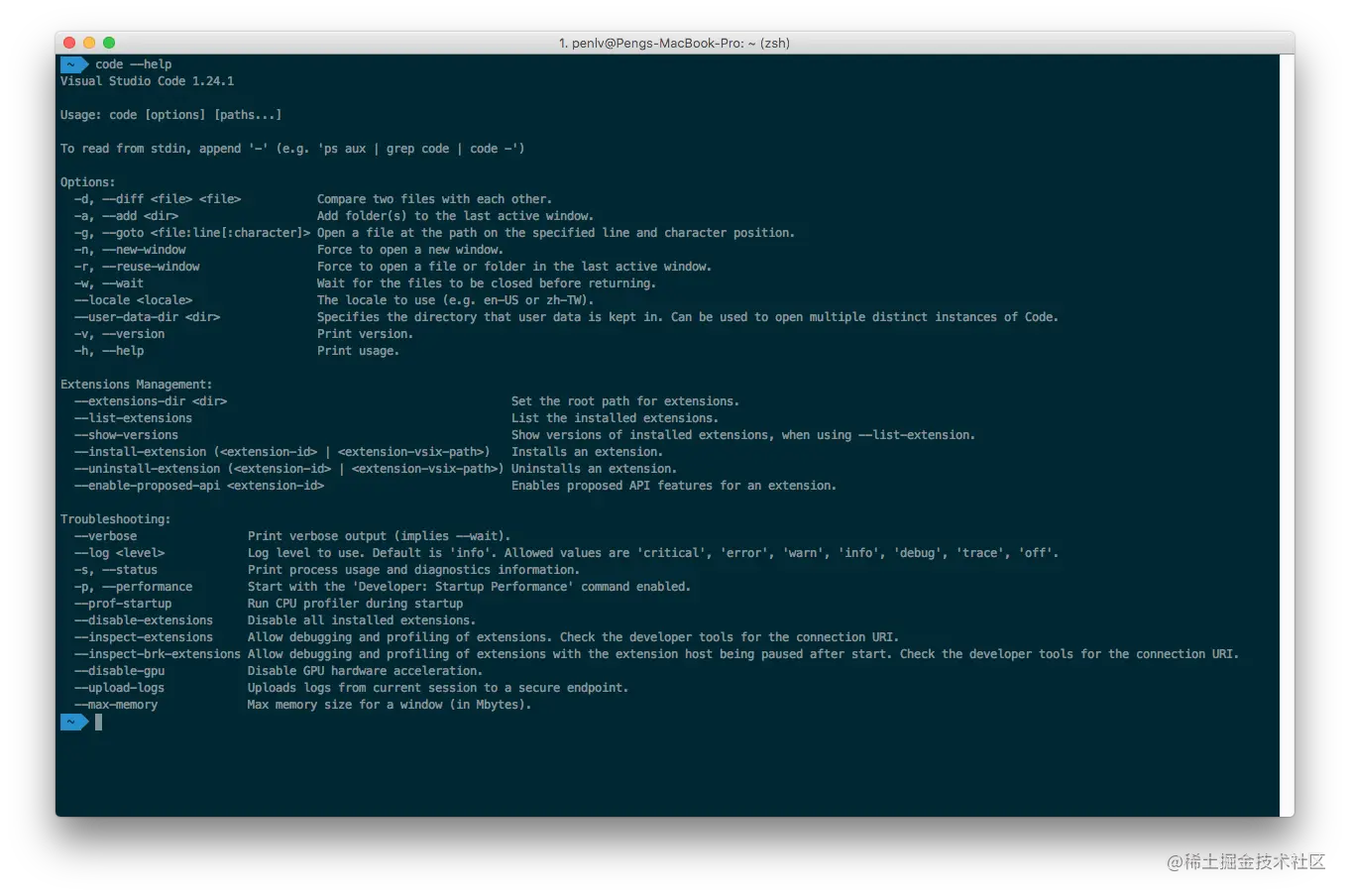Click the '--enable-proposed-api <extension-id>' option

coord(199,486)
